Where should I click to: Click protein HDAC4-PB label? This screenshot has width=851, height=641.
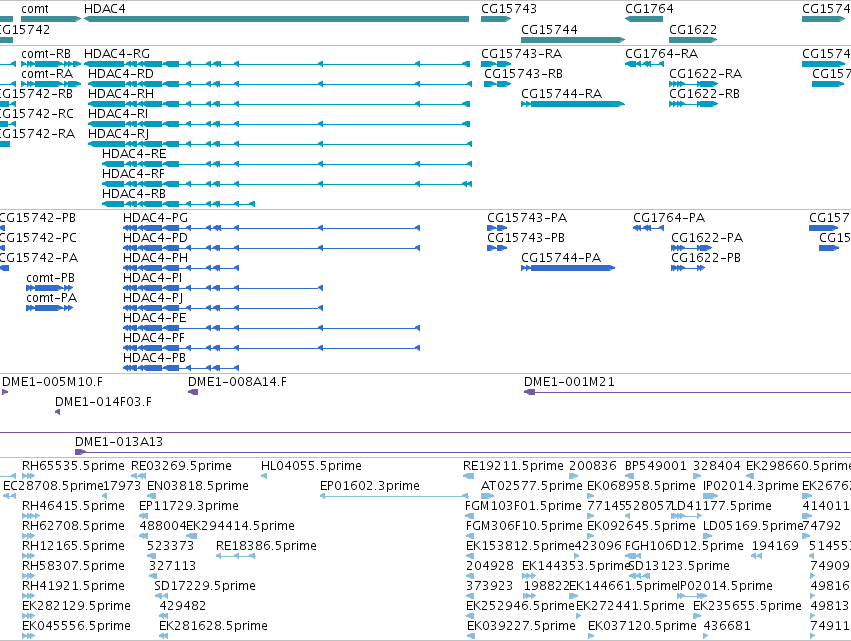155,358
